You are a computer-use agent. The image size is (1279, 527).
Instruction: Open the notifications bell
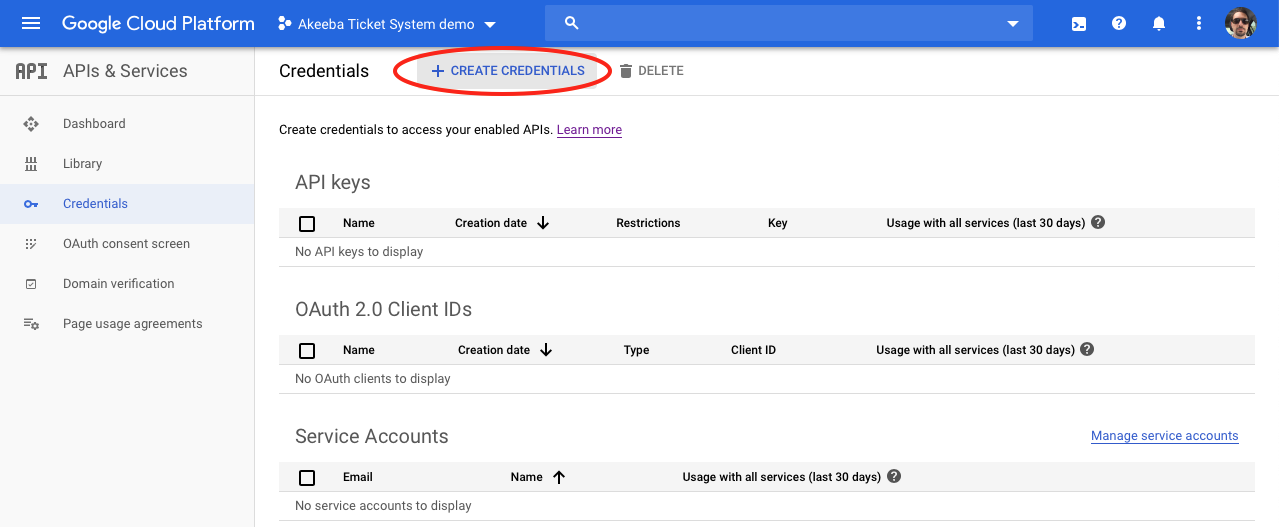point(1159,23)
